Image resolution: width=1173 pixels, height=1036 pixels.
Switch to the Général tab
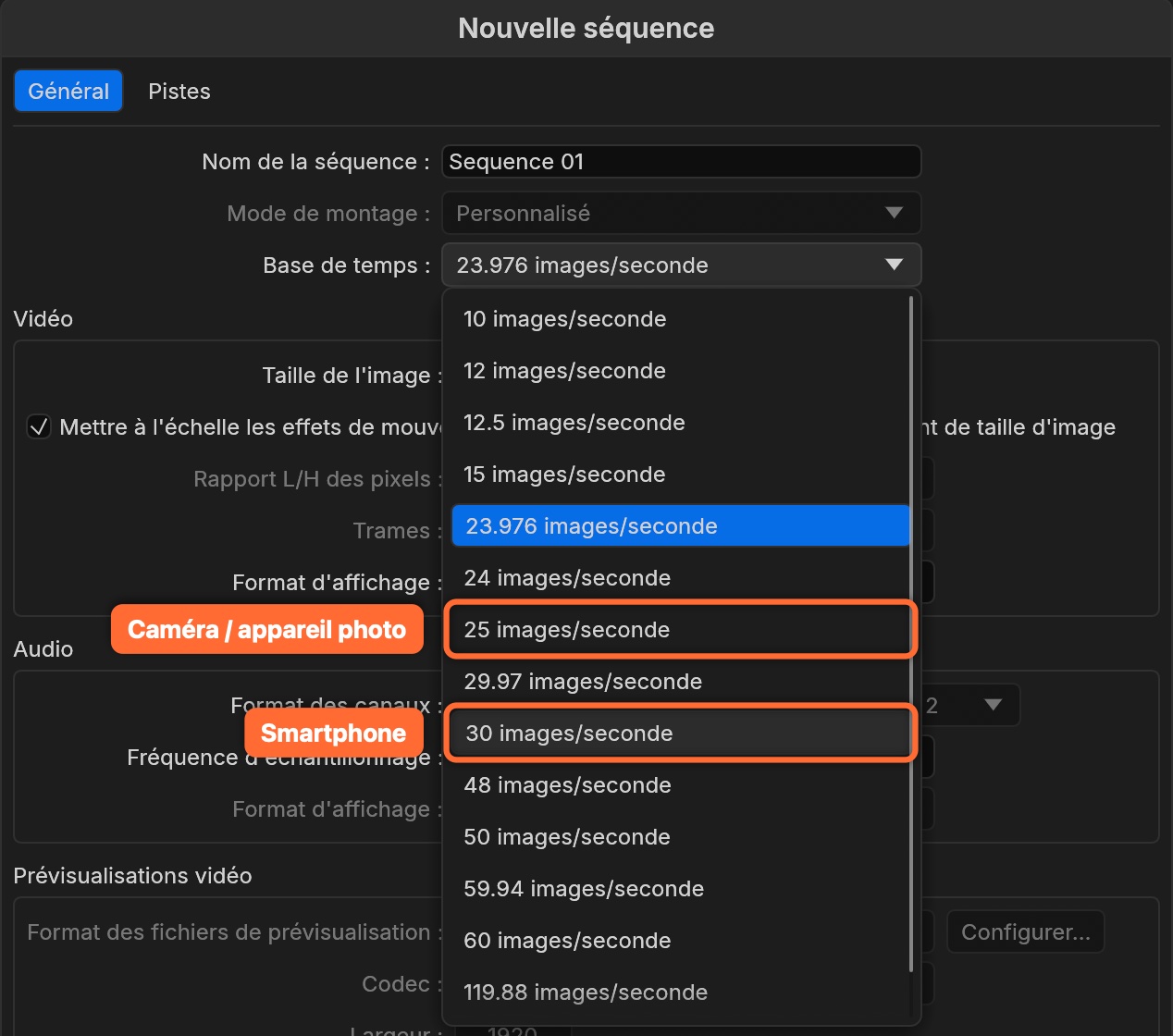pos(68,91)
